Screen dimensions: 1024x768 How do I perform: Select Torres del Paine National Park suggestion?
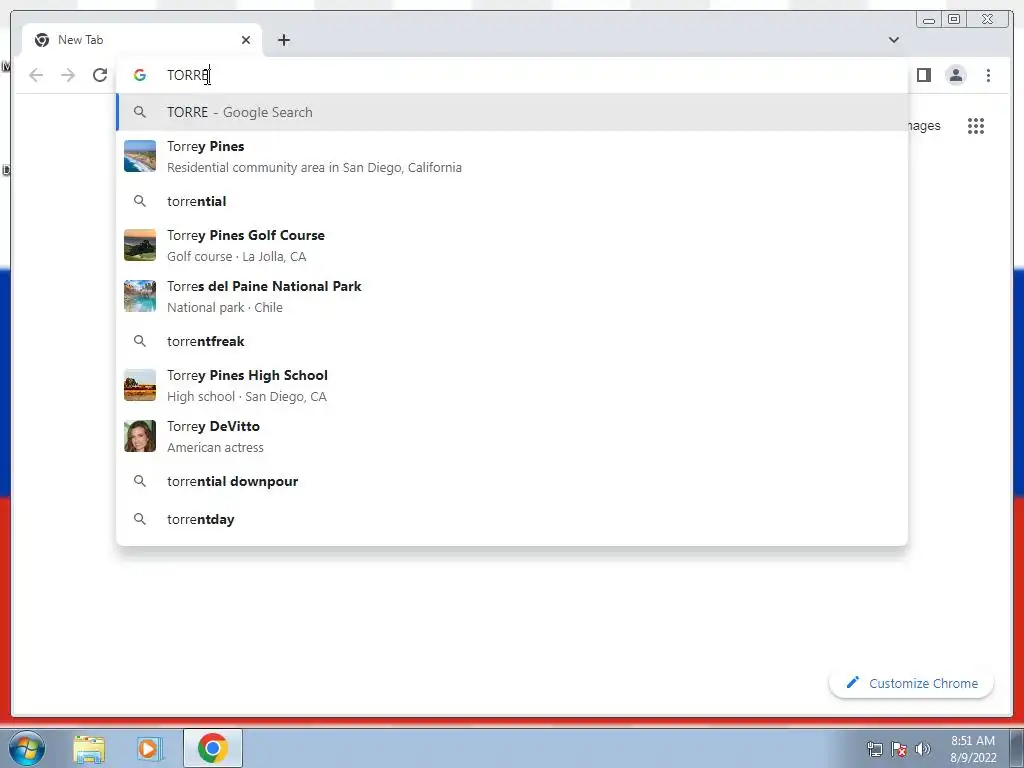click(512, 296)
